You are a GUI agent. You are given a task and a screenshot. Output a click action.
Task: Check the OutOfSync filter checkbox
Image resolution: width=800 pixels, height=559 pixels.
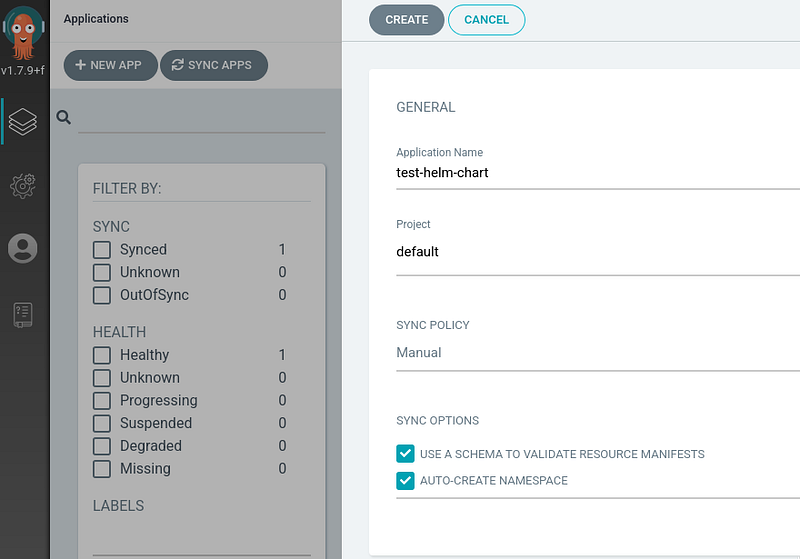[102, 295]
